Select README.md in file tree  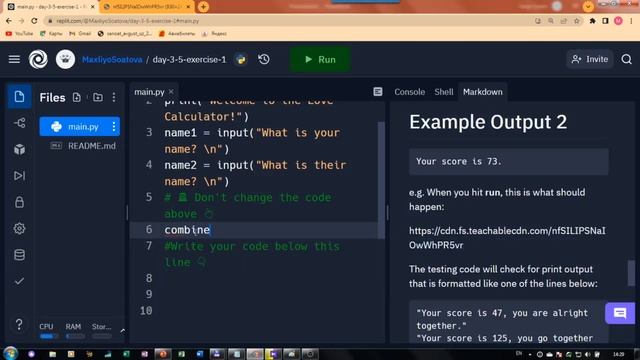click(83, 146)
